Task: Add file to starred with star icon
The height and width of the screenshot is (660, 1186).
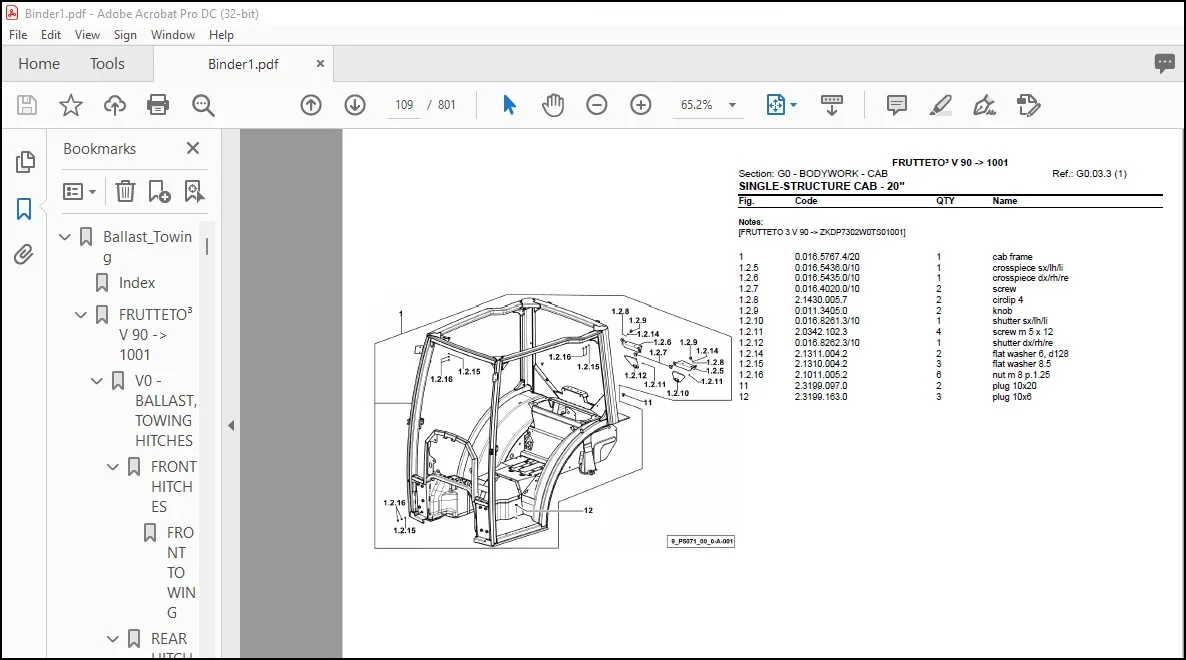Action: (70, 105)
